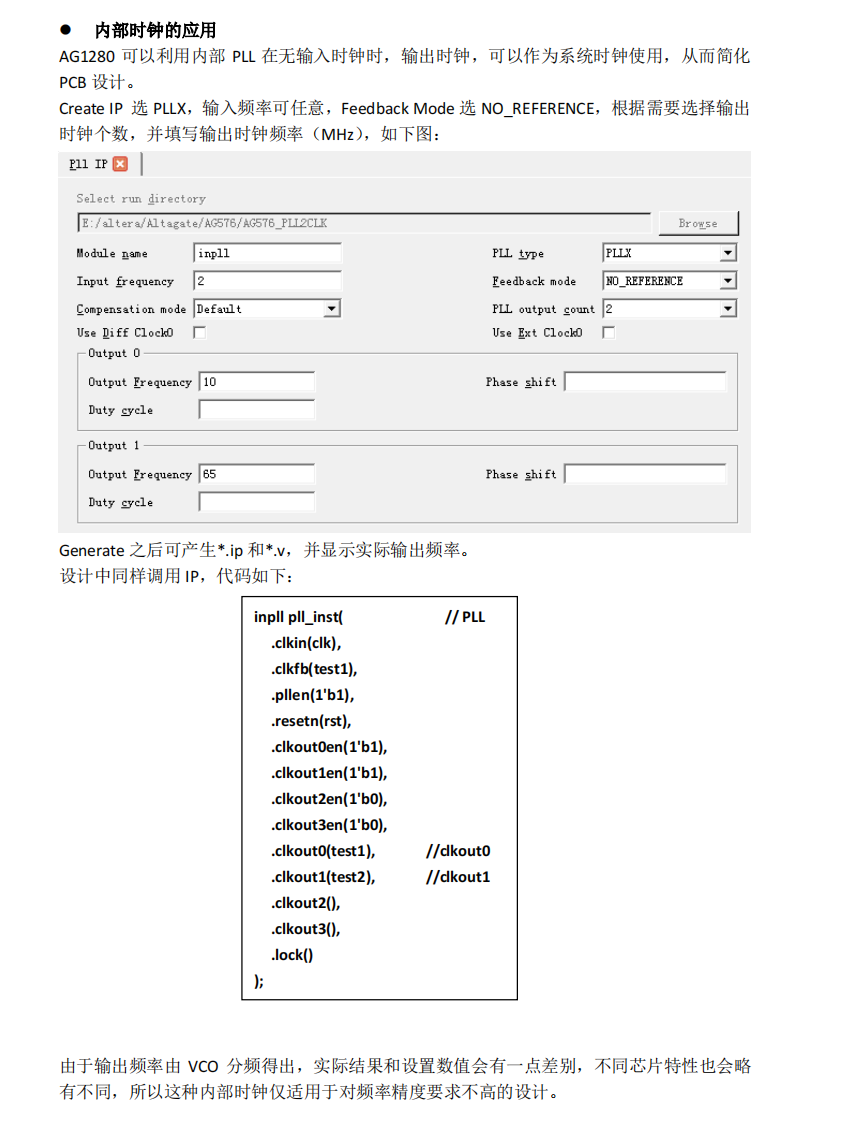The image size is (841, 1141).
Task: Click the '.clkout1(test2),' code line
Action: pyautogui.click(x=323, y=877)
